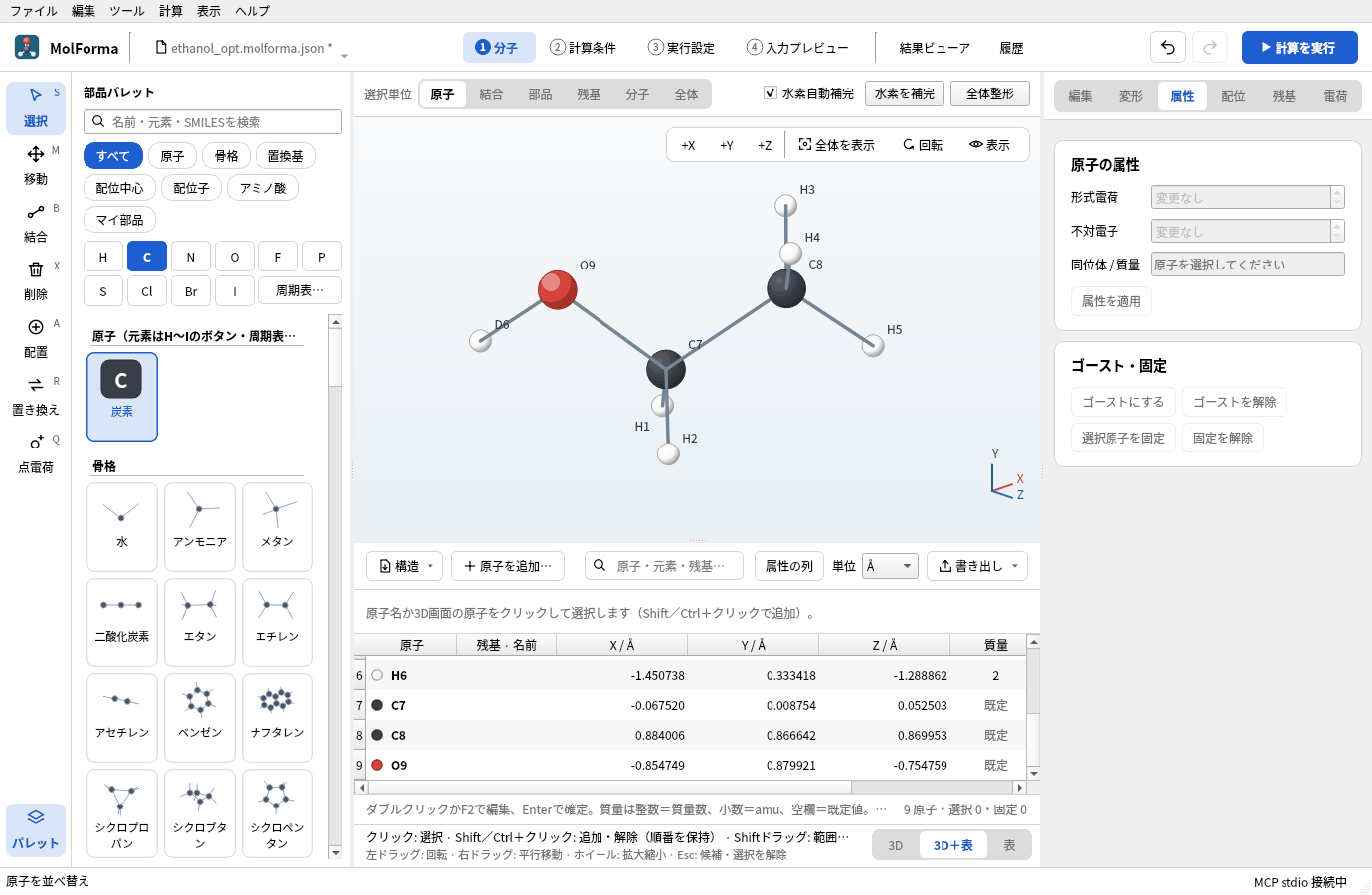
Task: Click the 水素を補完 button
Action: (x=905, y=93)
